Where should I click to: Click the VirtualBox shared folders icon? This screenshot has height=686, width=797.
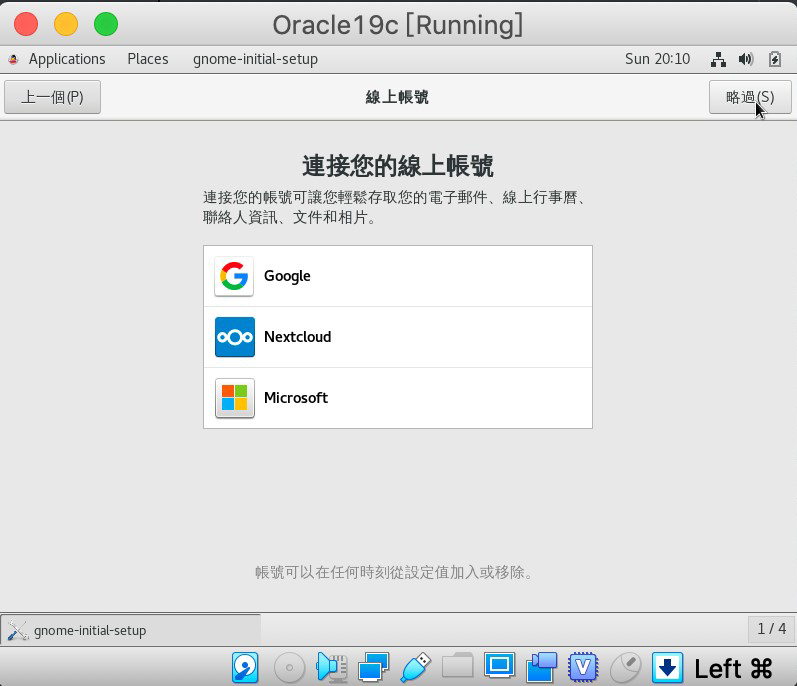pos(457,666)
